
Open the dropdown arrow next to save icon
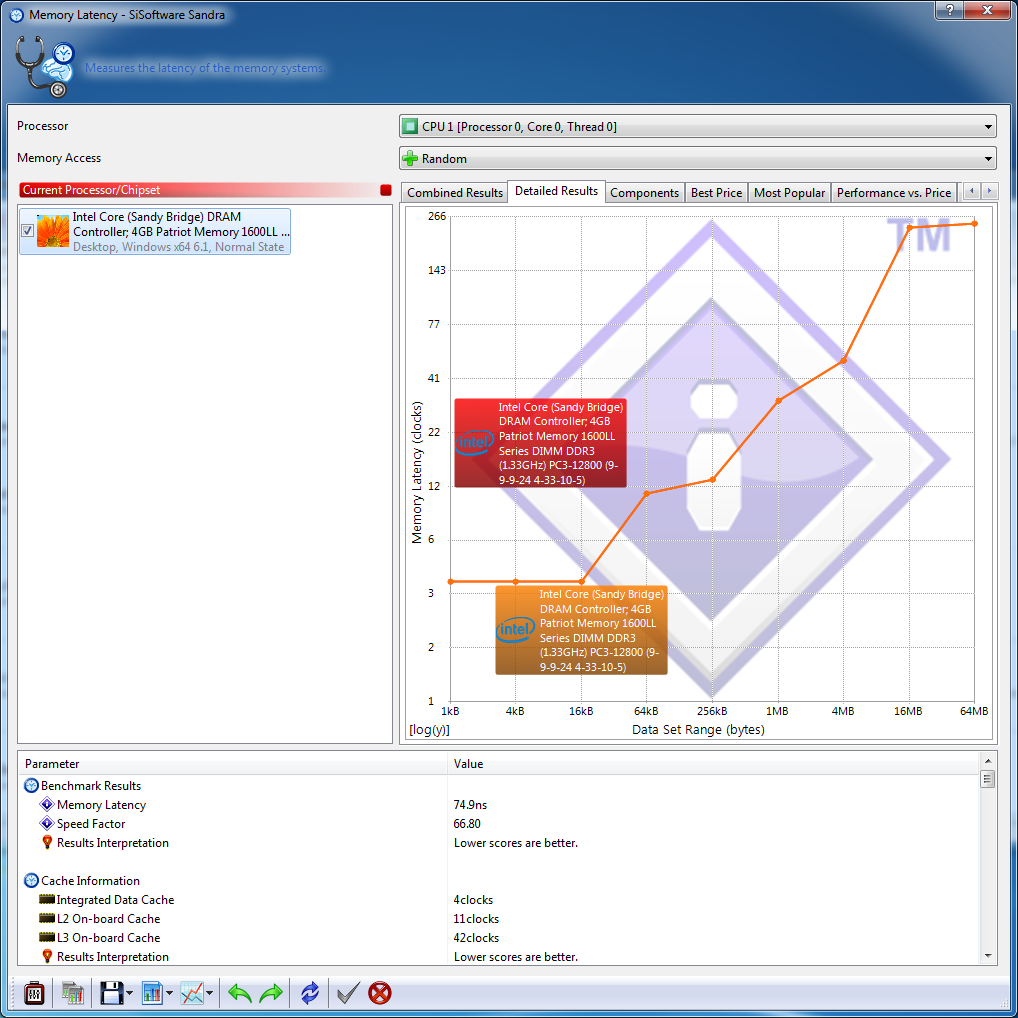click(130, 994)
